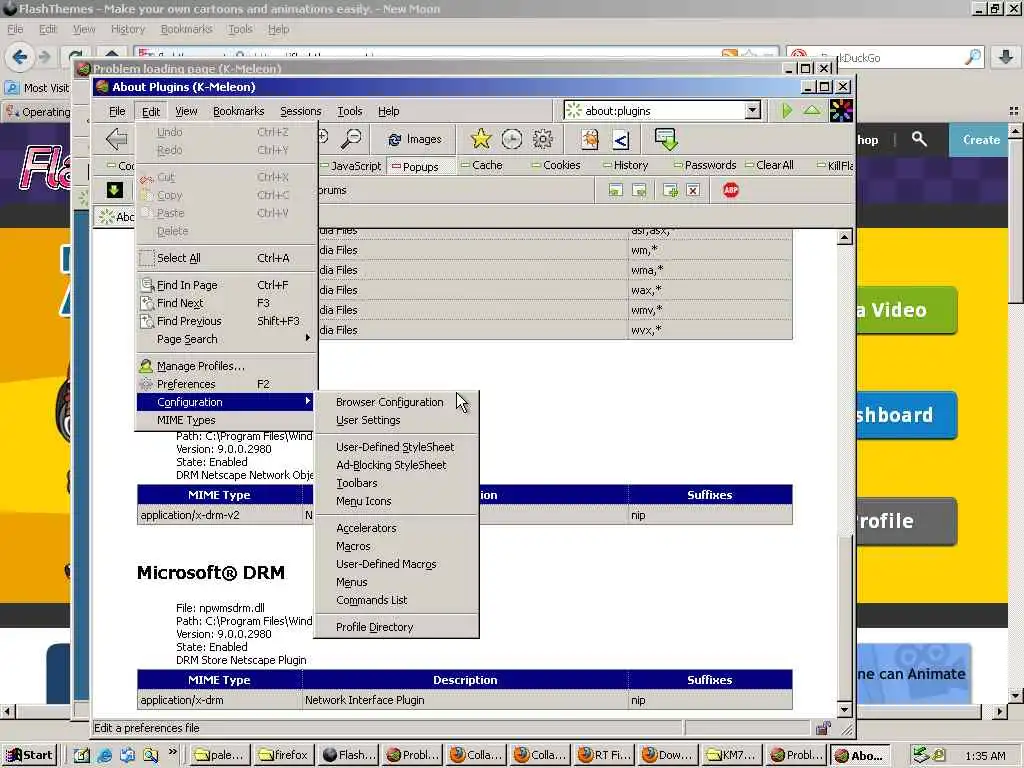Image resolution: width=1024 pixels, height=768 pixels.
Task: Toggle the Images reload button
Action: click(415, 139)
